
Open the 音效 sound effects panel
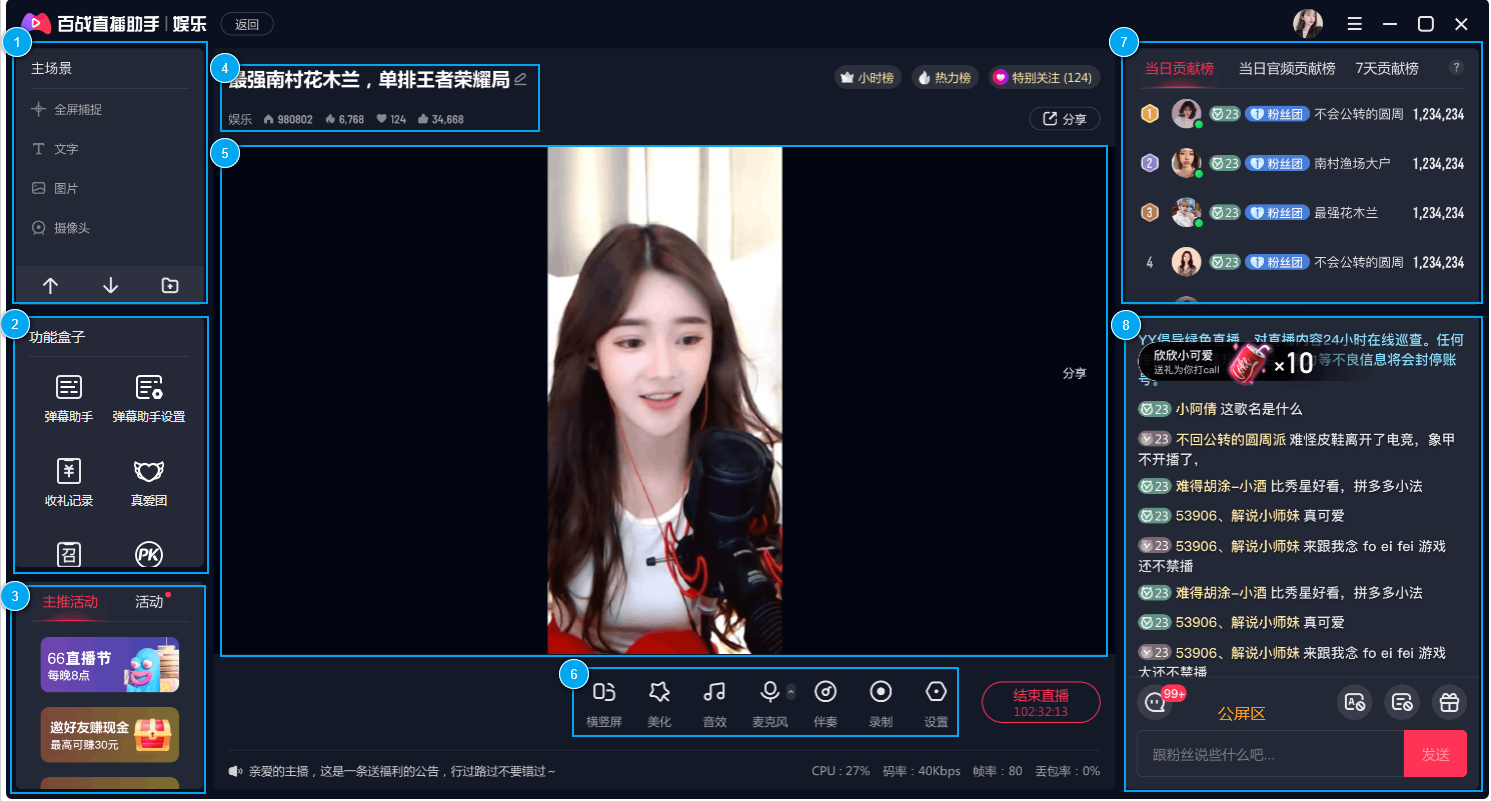coord(714,703)
